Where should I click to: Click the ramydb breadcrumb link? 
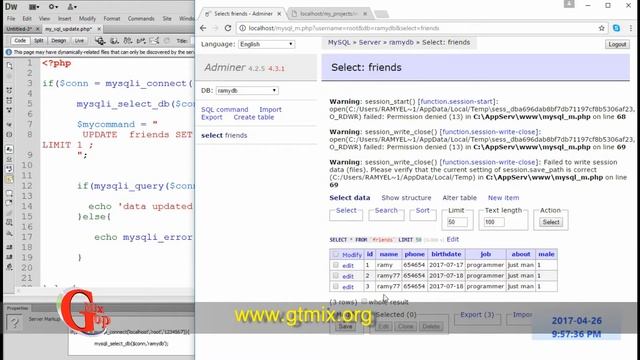(401, 42)
